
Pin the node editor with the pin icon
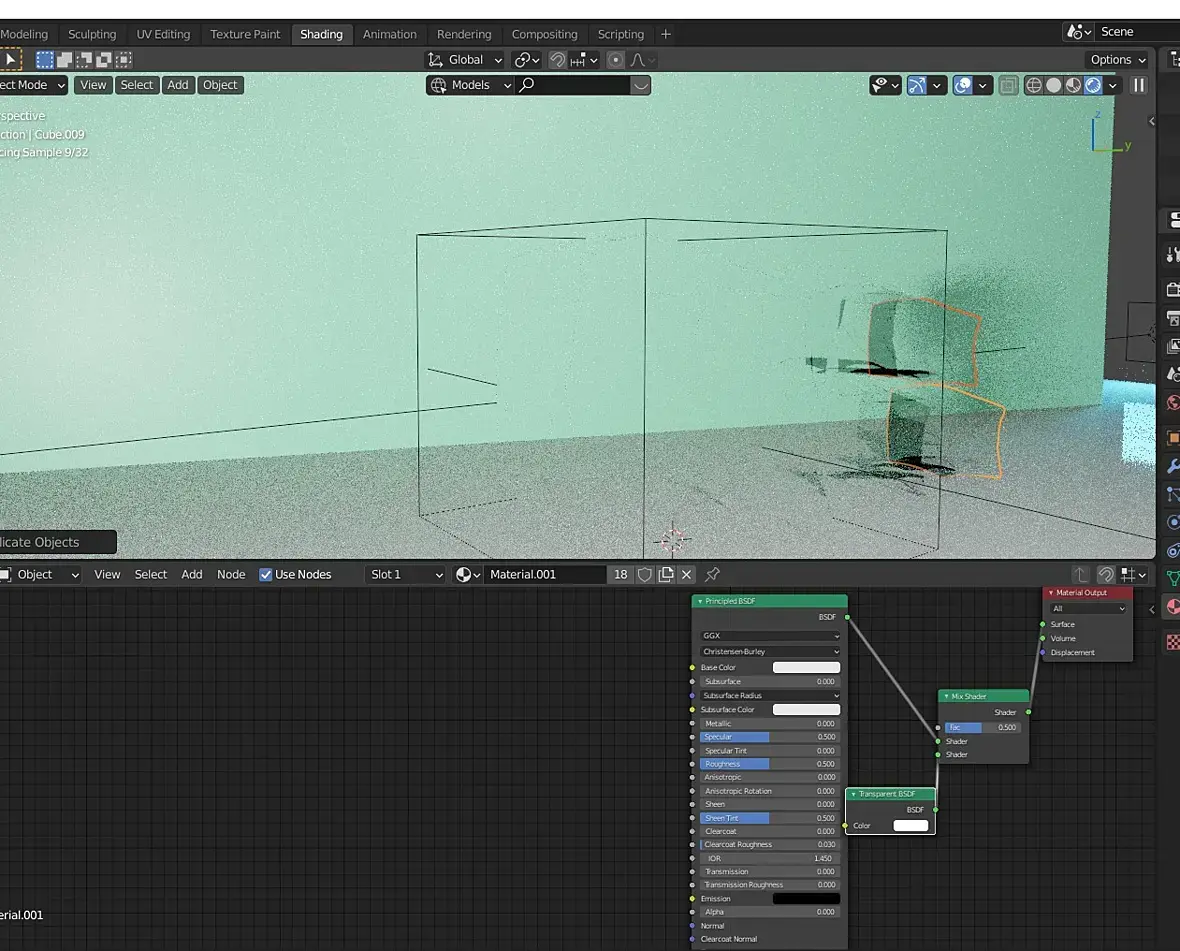pyautogui.click(x=712, y=575)
